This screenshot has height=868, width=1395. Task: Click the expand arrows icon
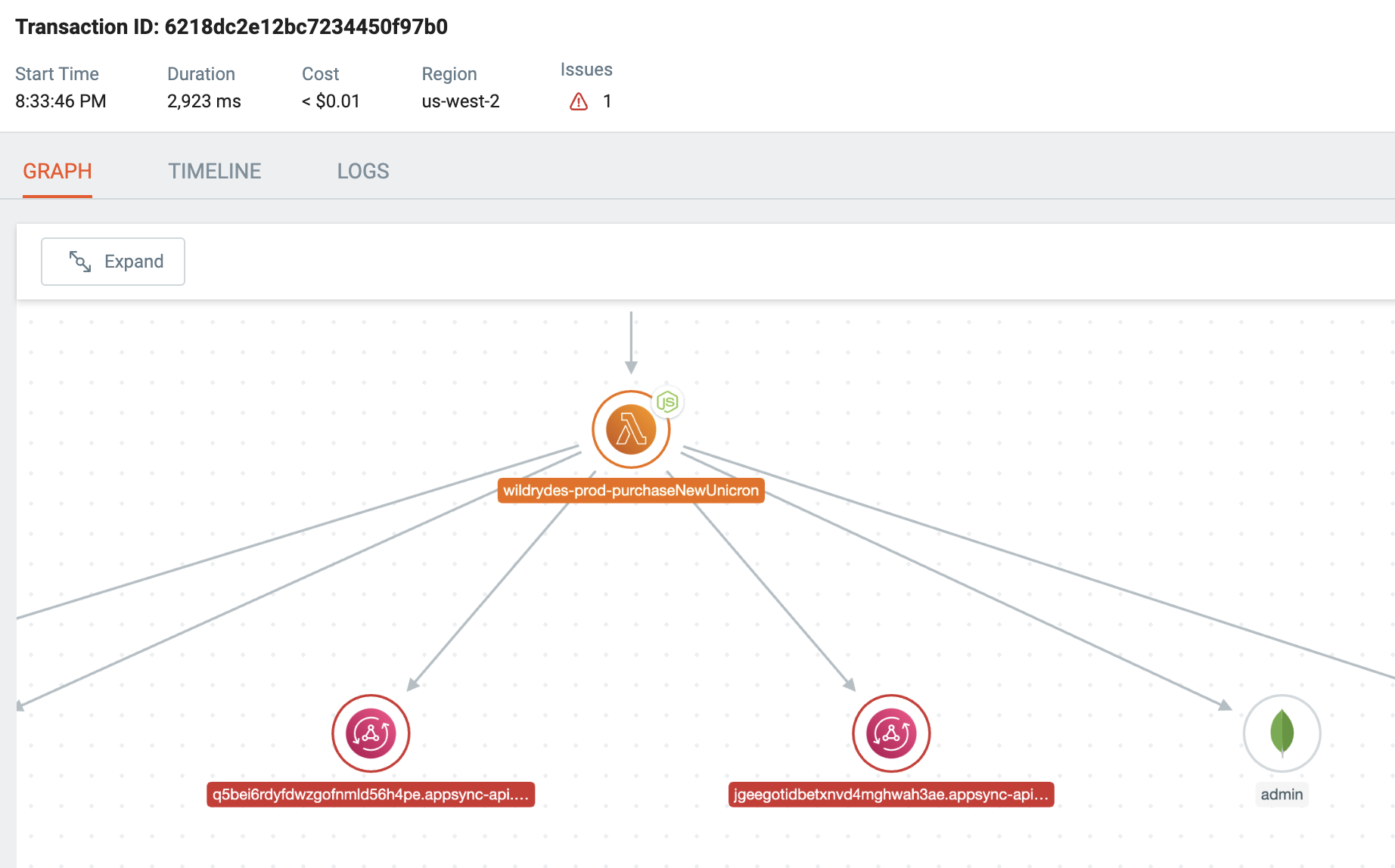[80, 262]
